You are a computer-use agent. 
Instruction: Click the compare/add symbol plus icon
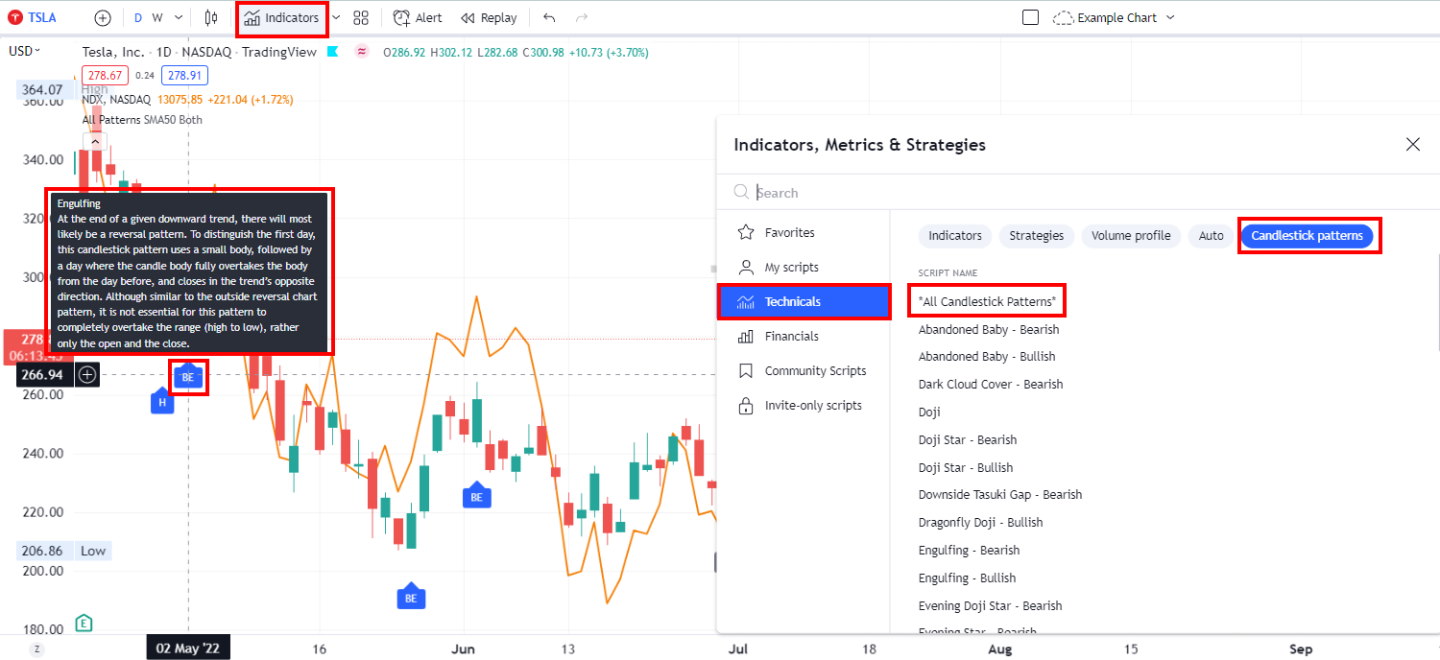(102, 17)
